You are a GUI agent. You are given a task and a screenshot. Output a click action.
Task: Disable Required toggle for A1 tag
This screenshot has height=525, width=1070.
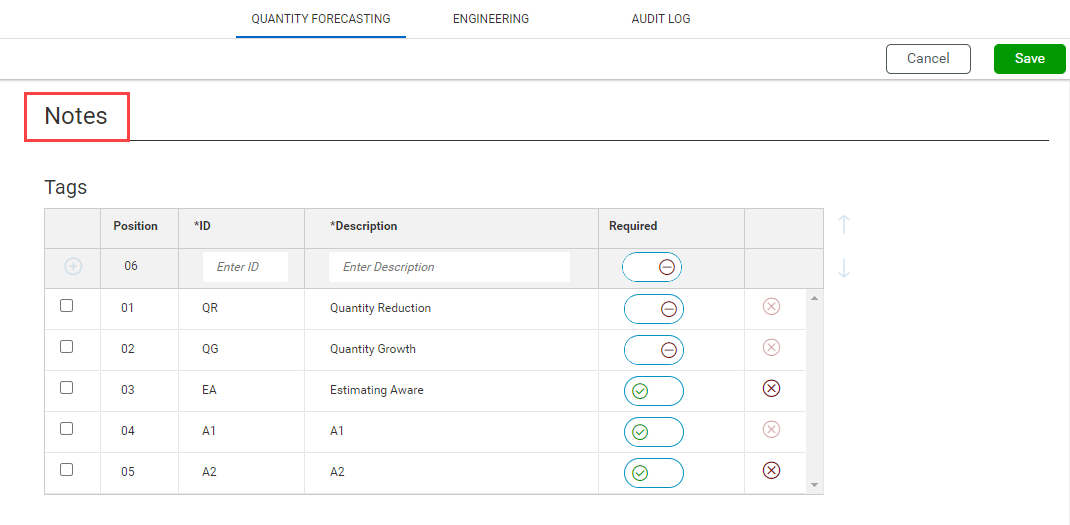(654, 432)
